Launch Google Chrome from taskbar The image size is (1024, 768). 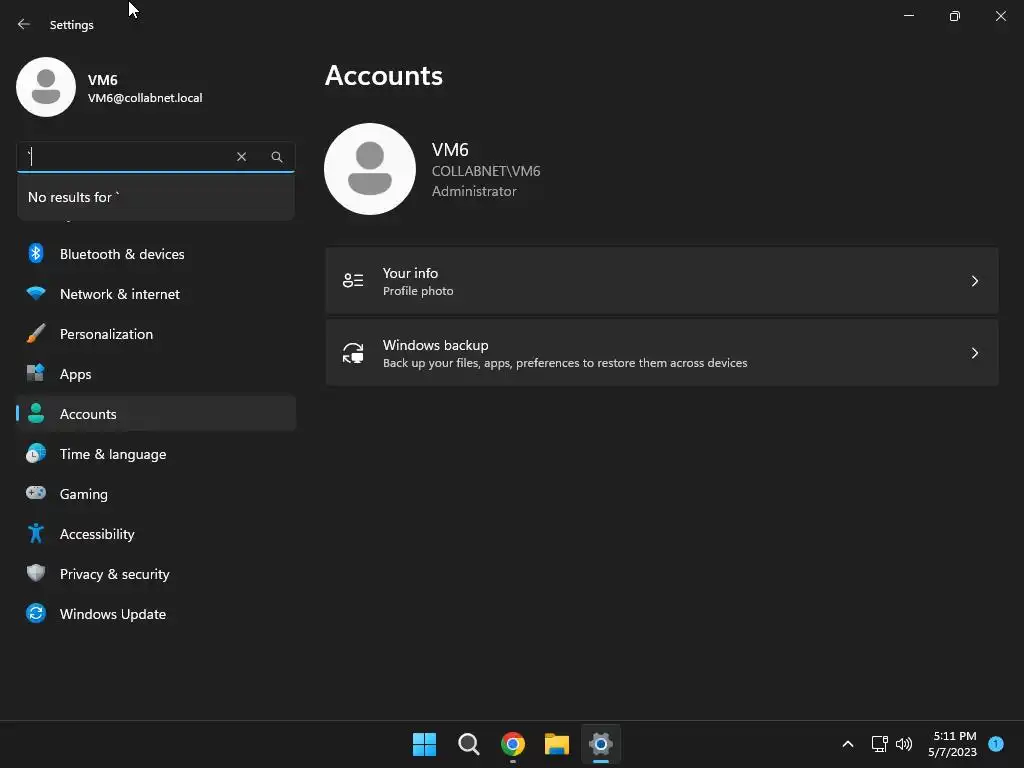coord(513,744)
